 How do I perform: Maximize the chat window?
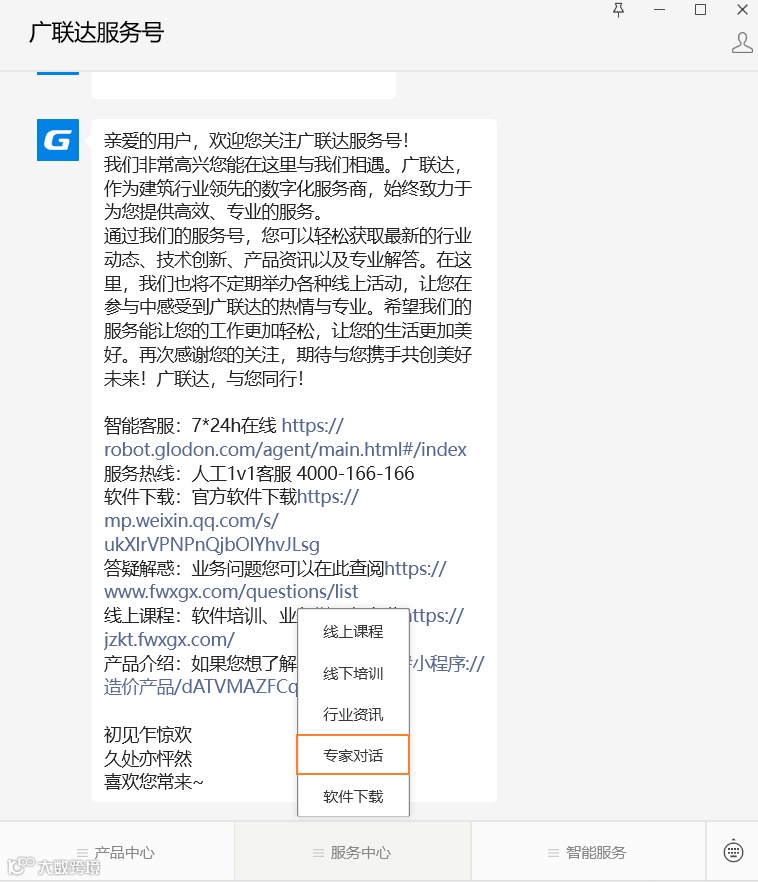coord(701,10)
